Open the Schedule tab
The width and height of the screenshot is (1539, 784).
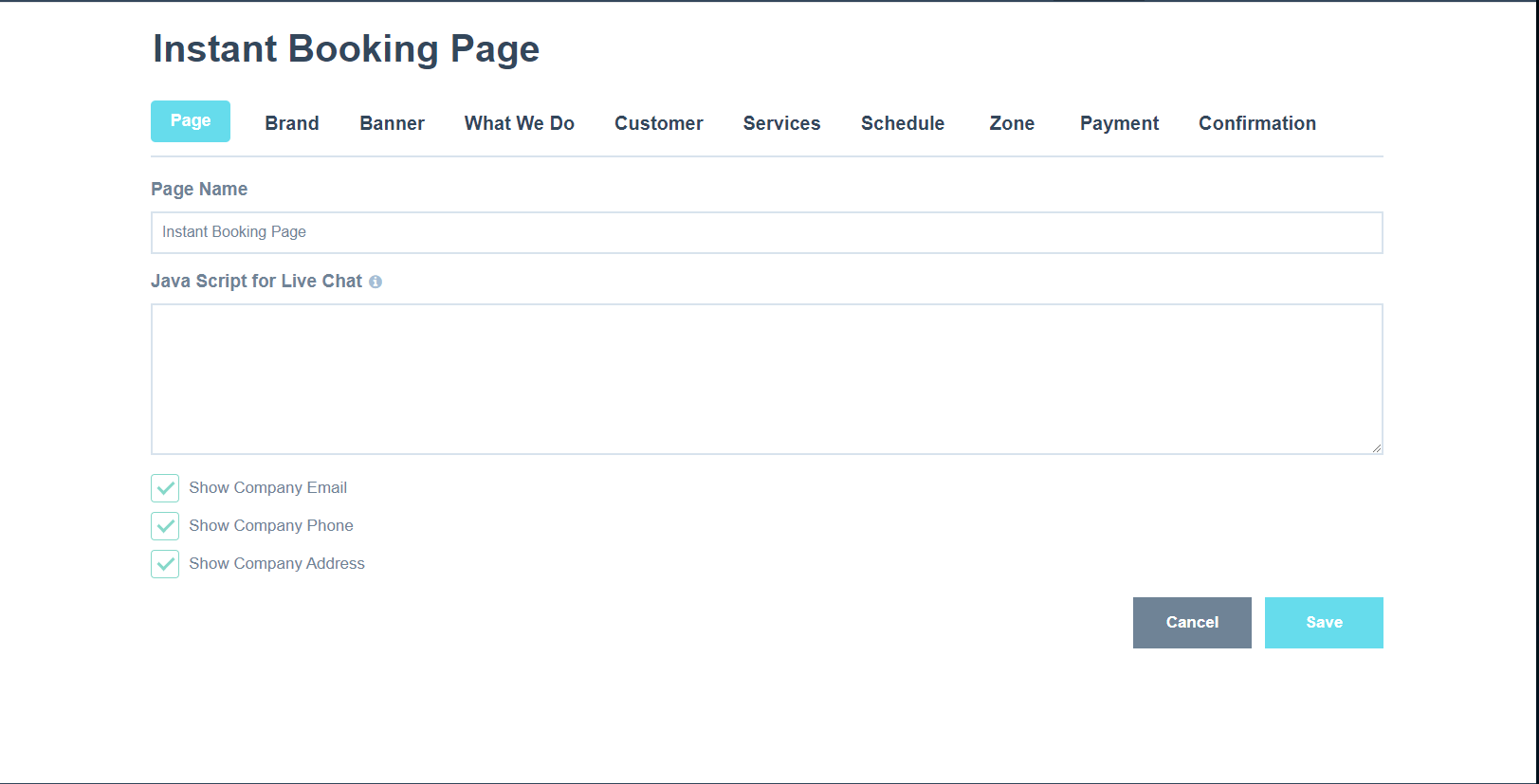903,123
